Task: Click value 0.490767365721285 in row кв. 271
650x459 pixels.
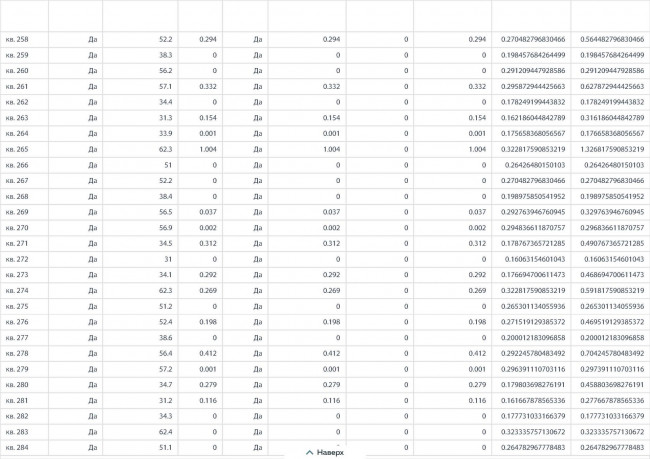Action: tap(612, 243)
